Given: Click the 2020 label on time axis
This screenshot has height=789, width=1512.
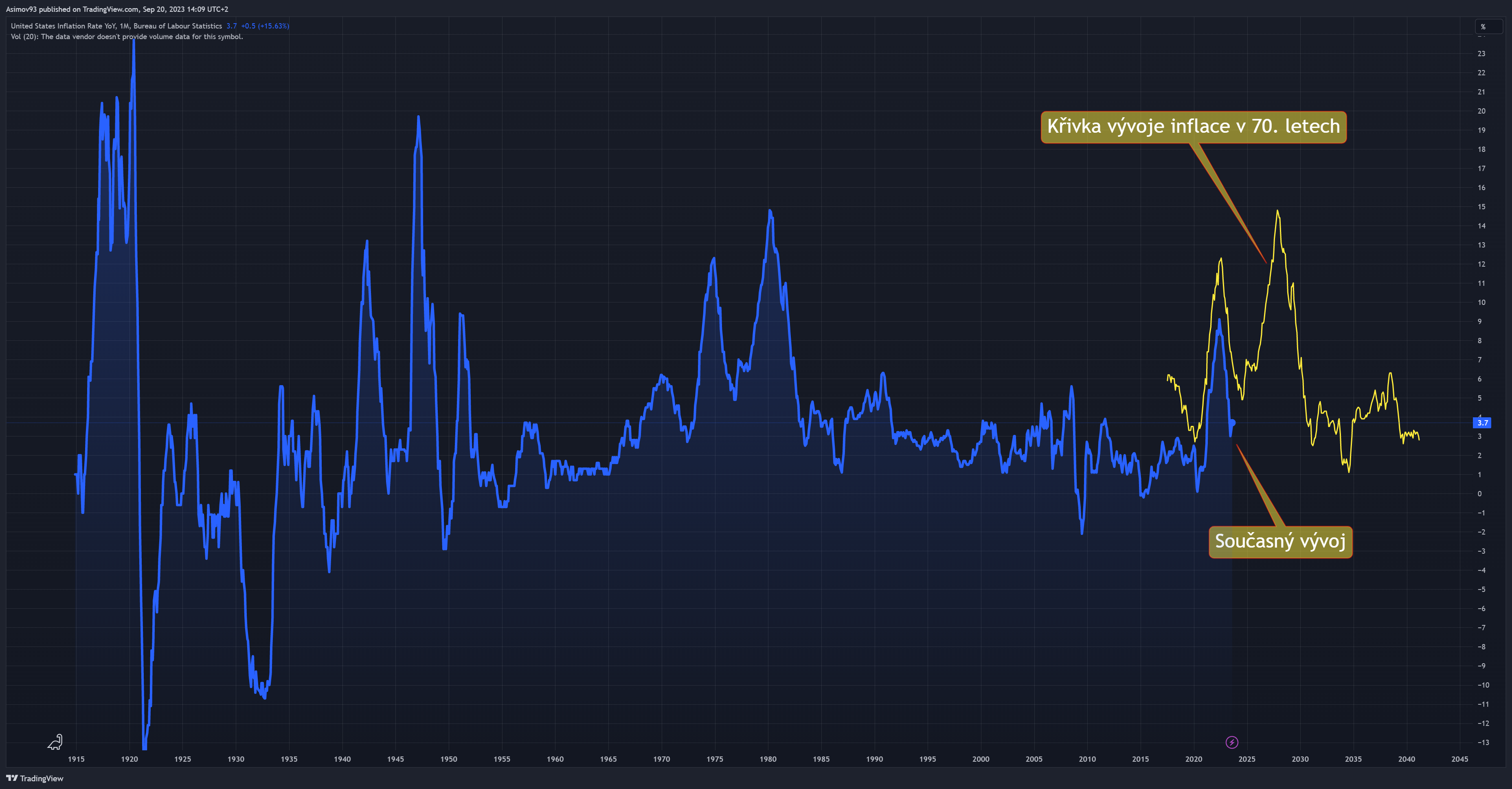Looking at the screenshot, I should [1193, 759].
